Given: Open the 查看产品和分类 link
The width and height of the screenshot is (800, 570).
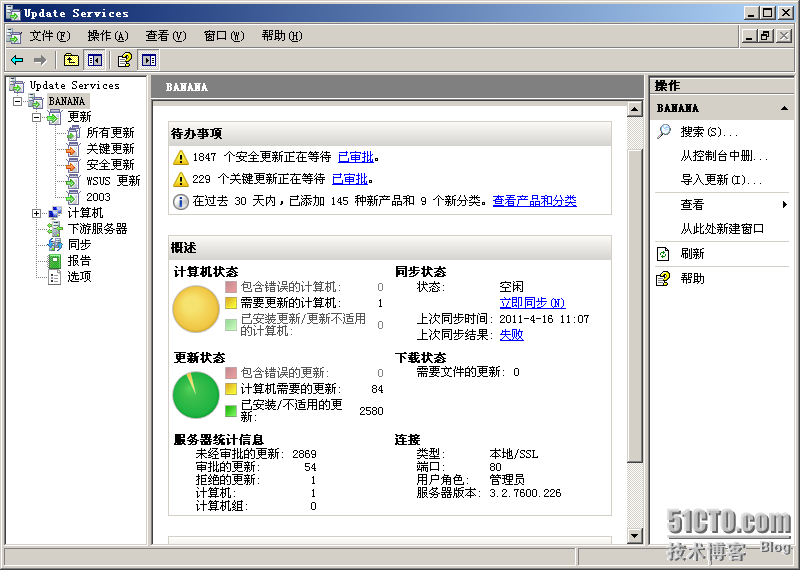Looking at the screenshot, I should 535,201.
